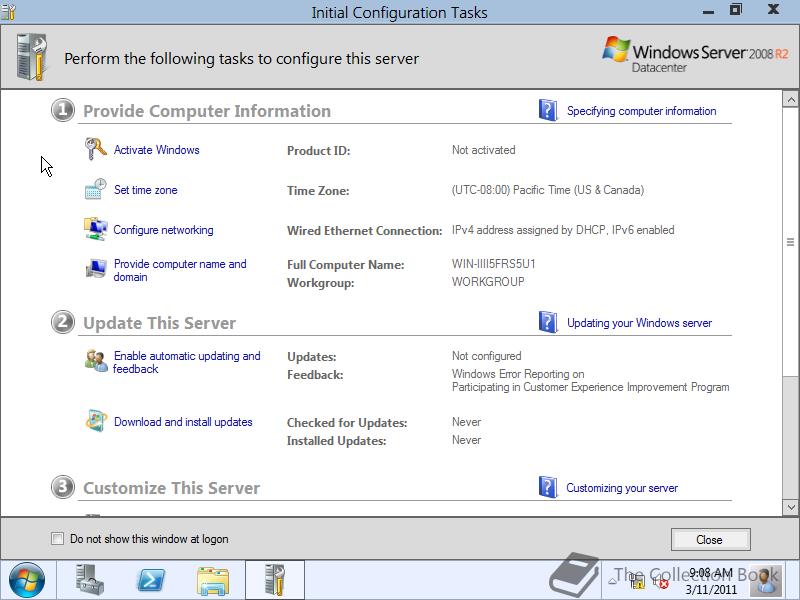800x600 pixels.
Task: Click the window title bar system icon
Action: [9, 11]
